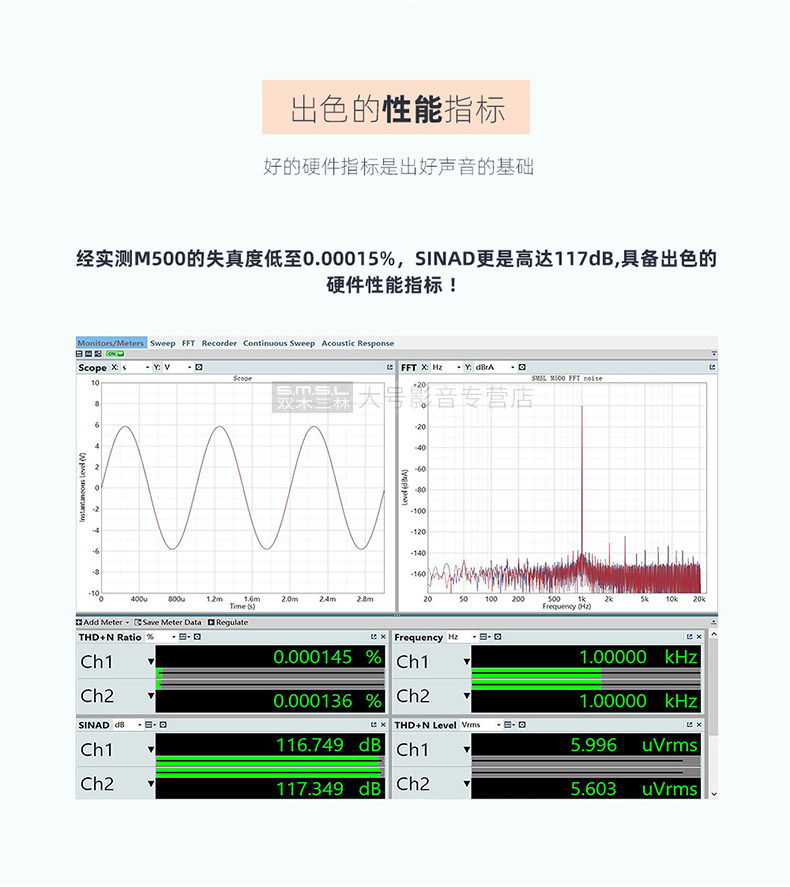Open the Scope settings icon
790x887 pixels.
[x=199, y=367]
